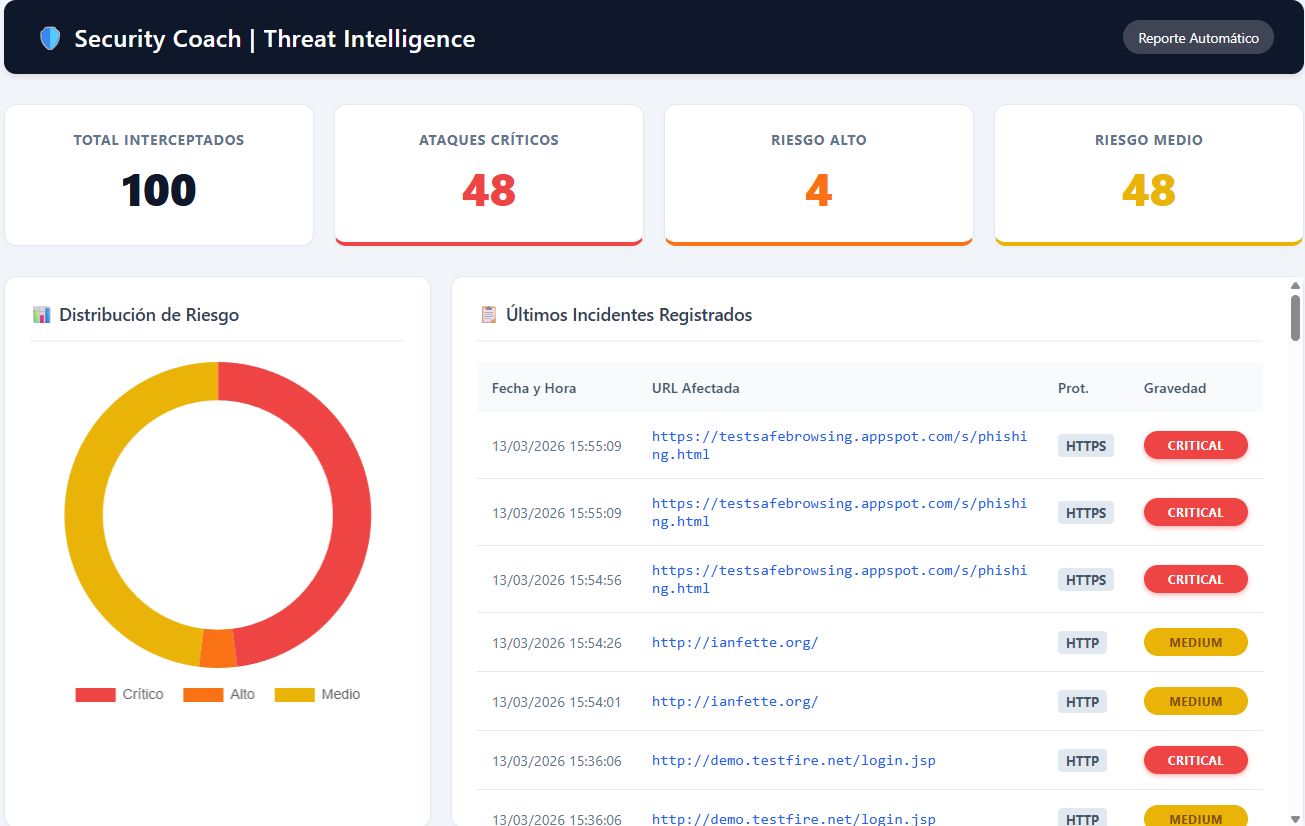Select the Riesgo Alto card
1305x826 pixels.
pos(819,175)
